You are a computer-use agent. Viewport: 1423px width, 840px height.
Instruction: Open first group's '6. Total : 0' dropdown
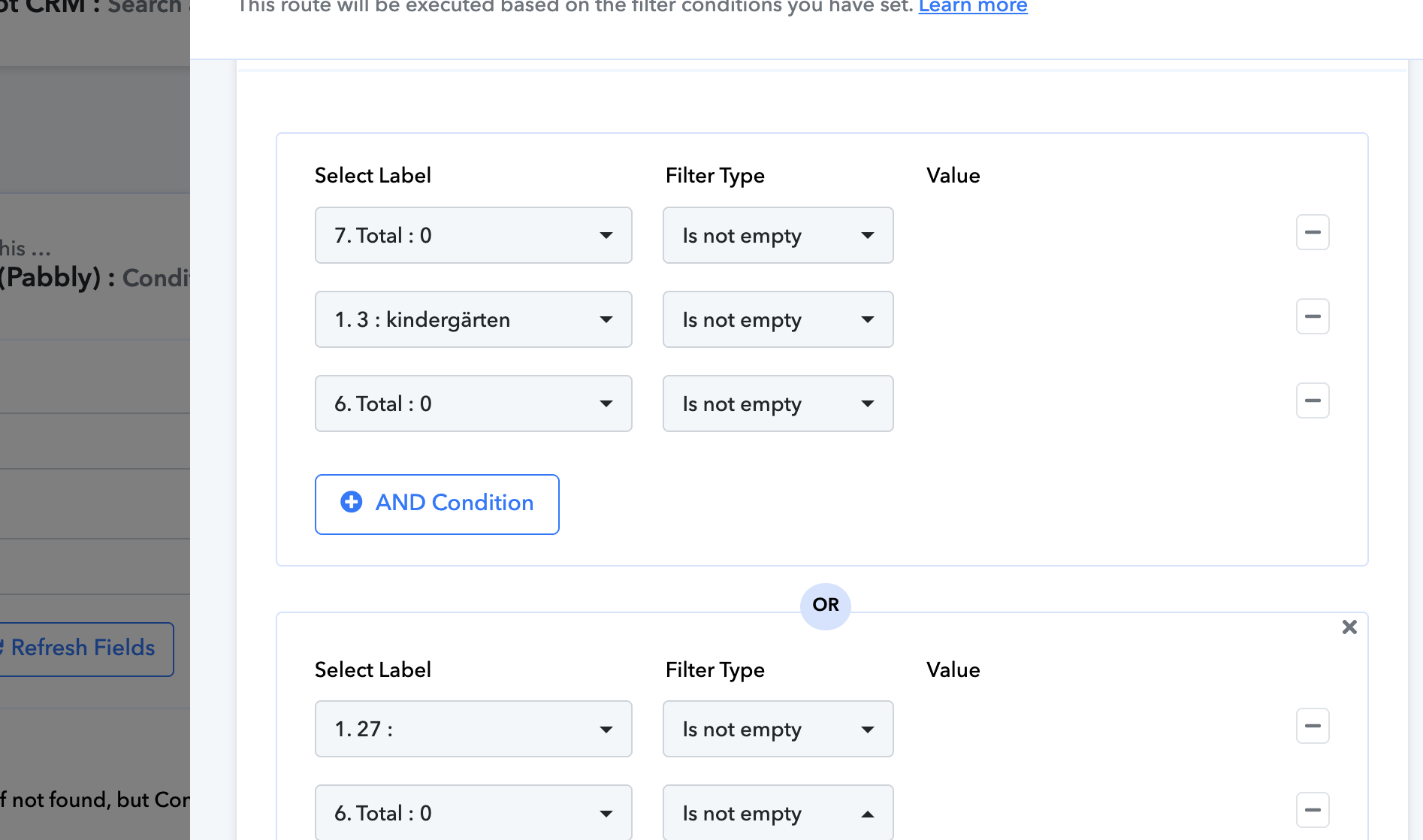point(473,404)
